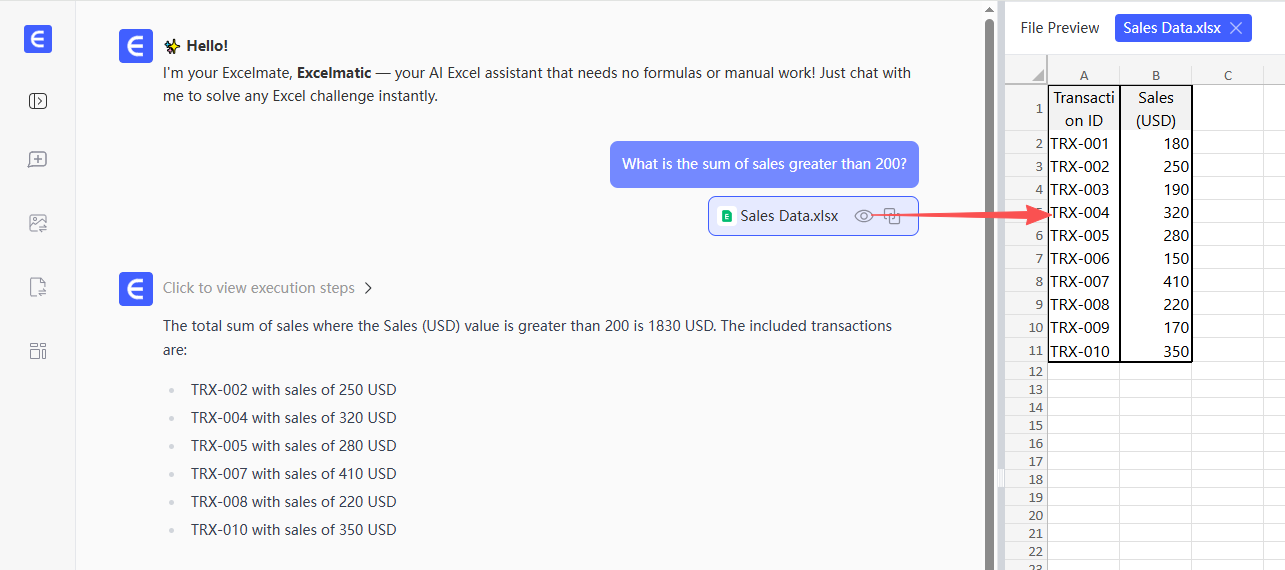Click the green spreadsheet icon on the file chip
This screenshot has height=570, width=1285.
(x=727, y=216)
